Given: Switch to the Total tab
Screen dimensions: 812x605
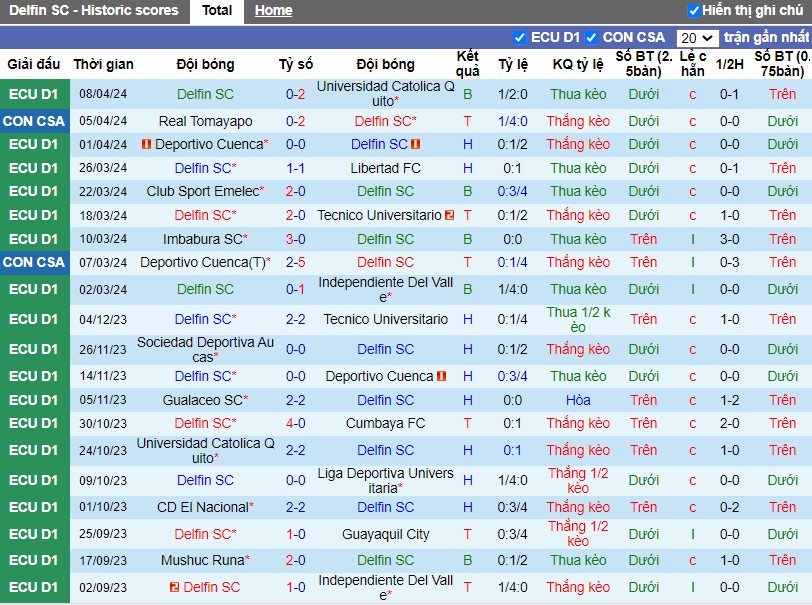Looking at the screenshot, I should coord(217,11).
